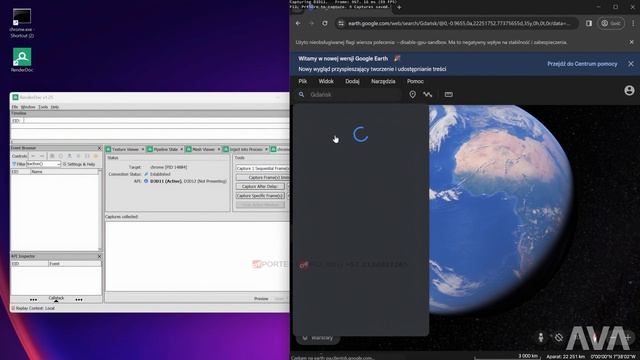Expand the Callback section arrow in API Inspector
Screen dimensions: 640x360
(56, 301)
